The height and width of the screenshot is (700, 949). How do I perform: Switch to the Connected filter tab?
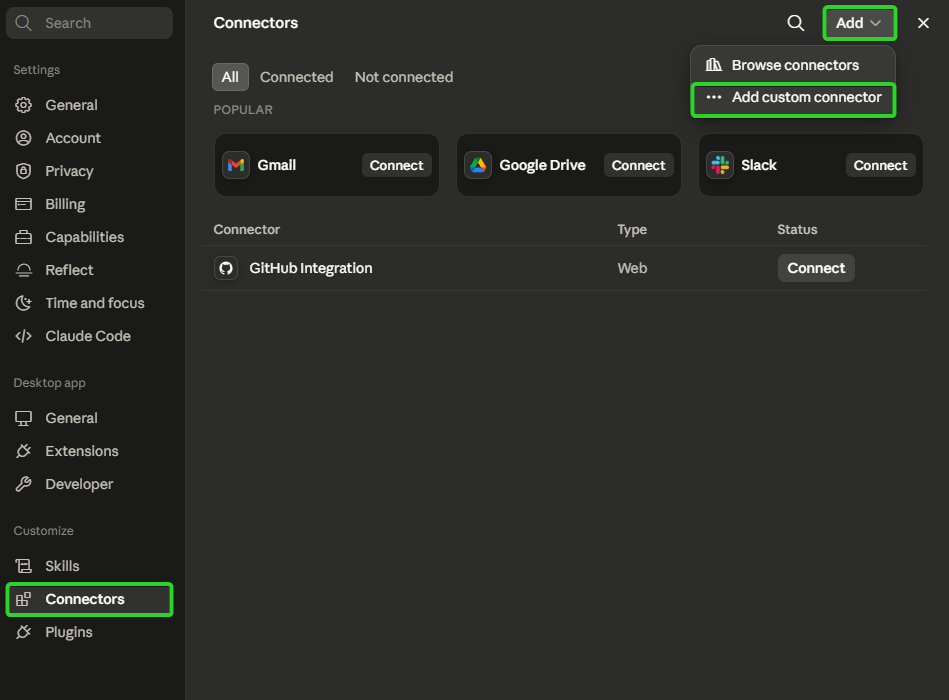click(x=297, y=77)
